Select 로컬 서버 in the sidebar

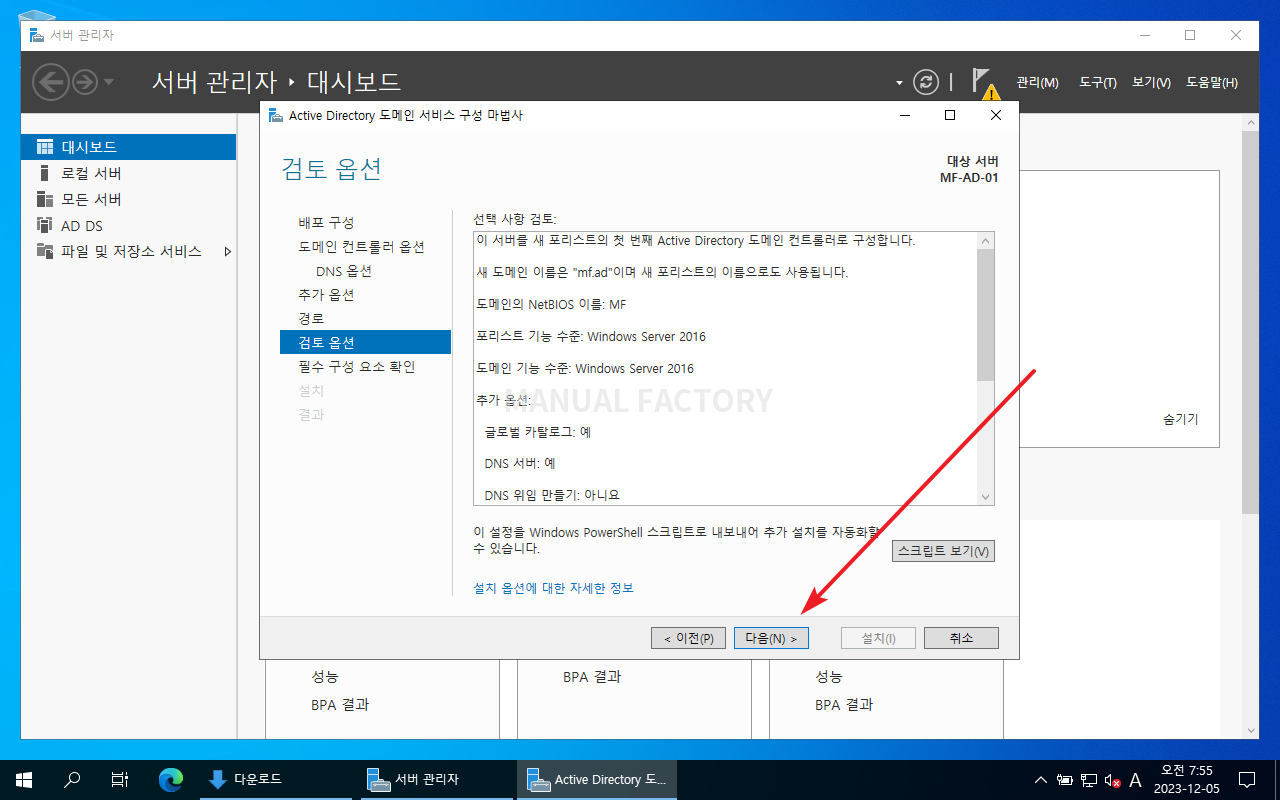coord(128,173)
